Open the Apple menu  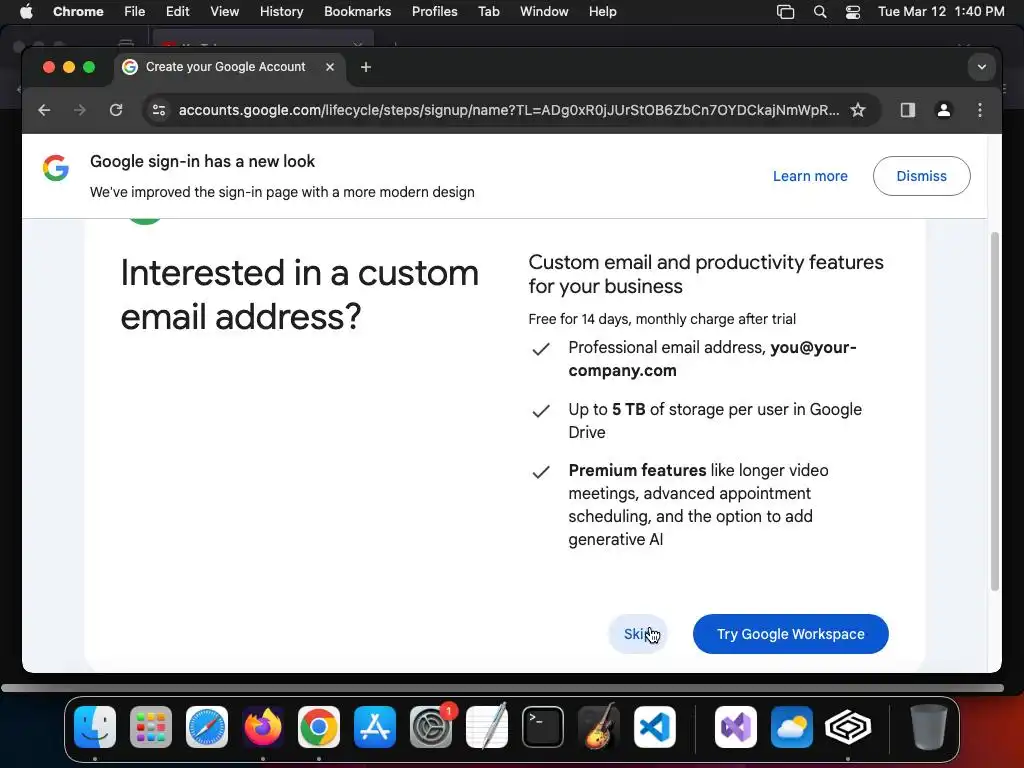[26, 11]
